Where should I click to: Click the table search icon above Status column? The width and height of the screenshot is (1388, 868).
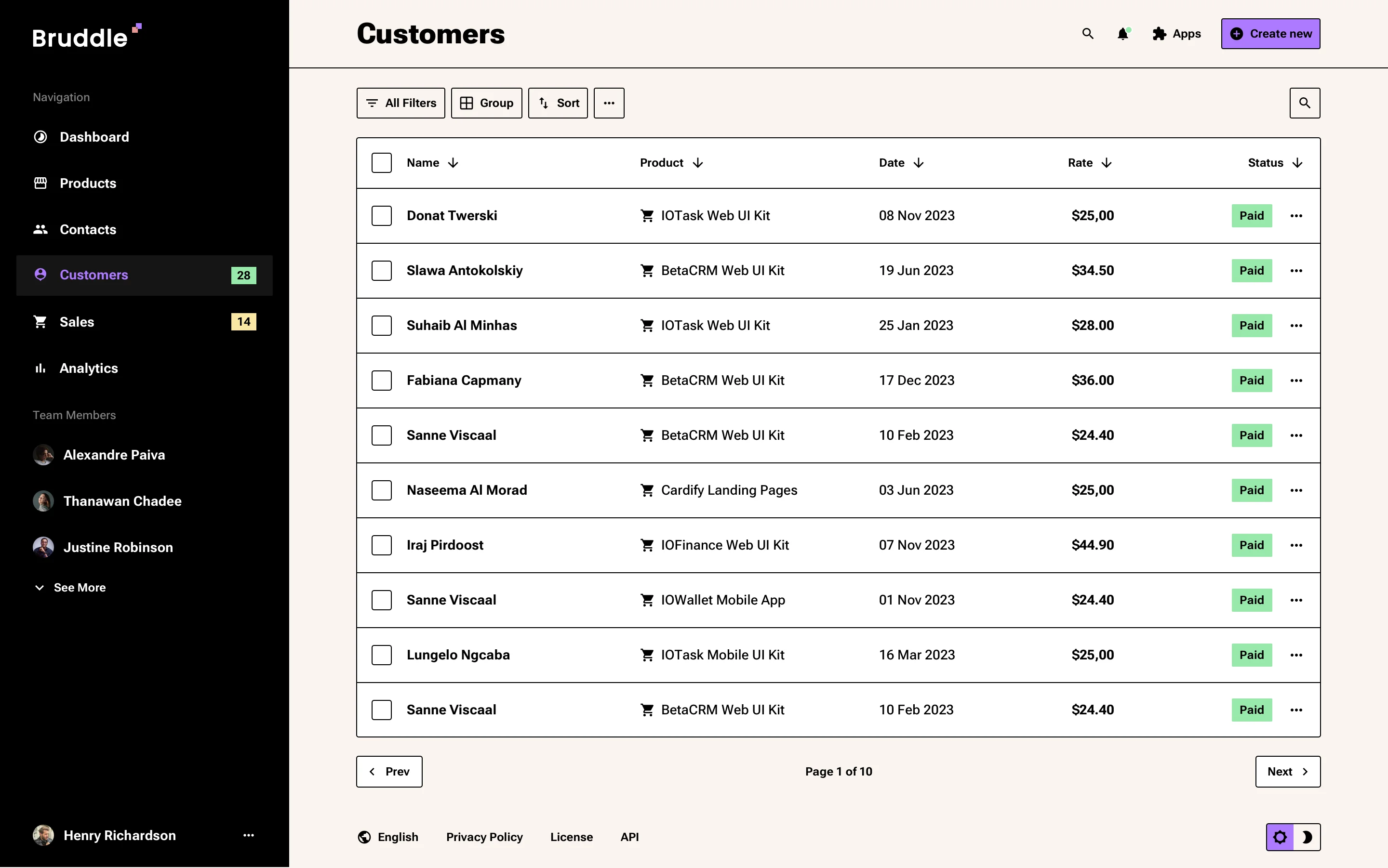(x=1305, y=103)
